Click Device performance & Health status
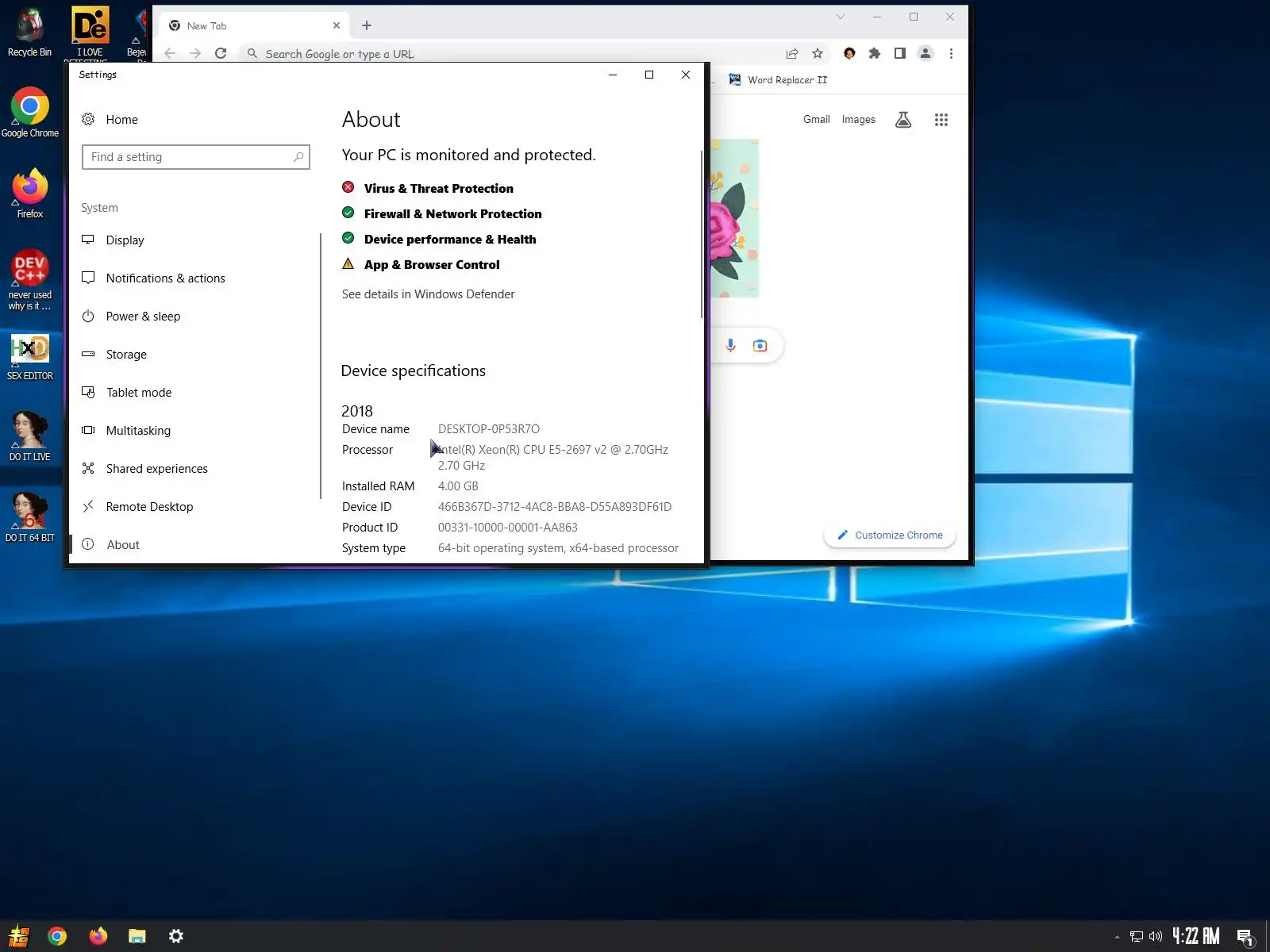This screenshot has width=1270, height=952. click(x=439, y=239)
